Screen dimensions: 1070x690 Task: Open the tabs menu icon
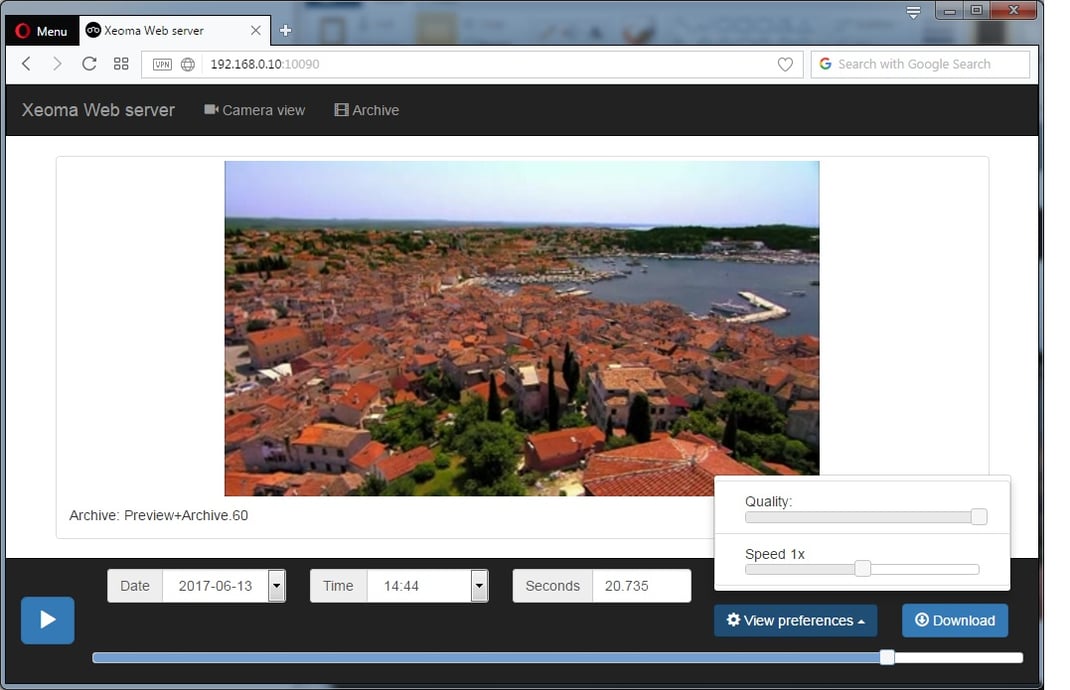click(x=913, y=12)
